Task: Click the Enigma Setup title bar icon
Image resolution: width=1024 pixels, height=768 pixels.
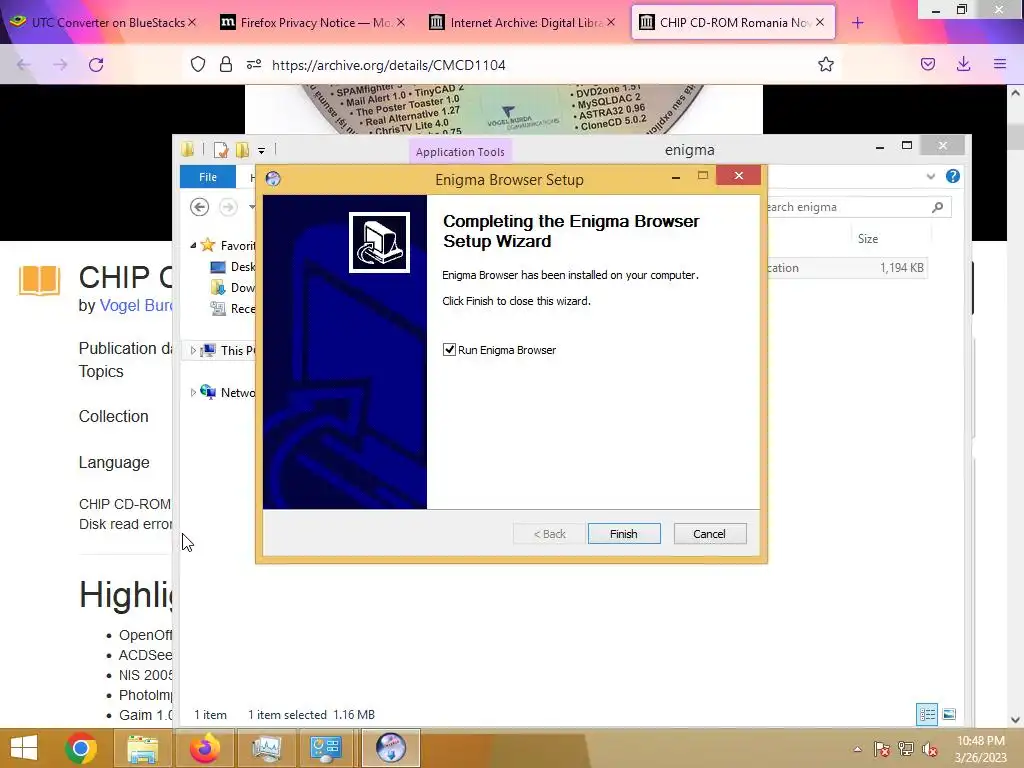Action: 273,179
